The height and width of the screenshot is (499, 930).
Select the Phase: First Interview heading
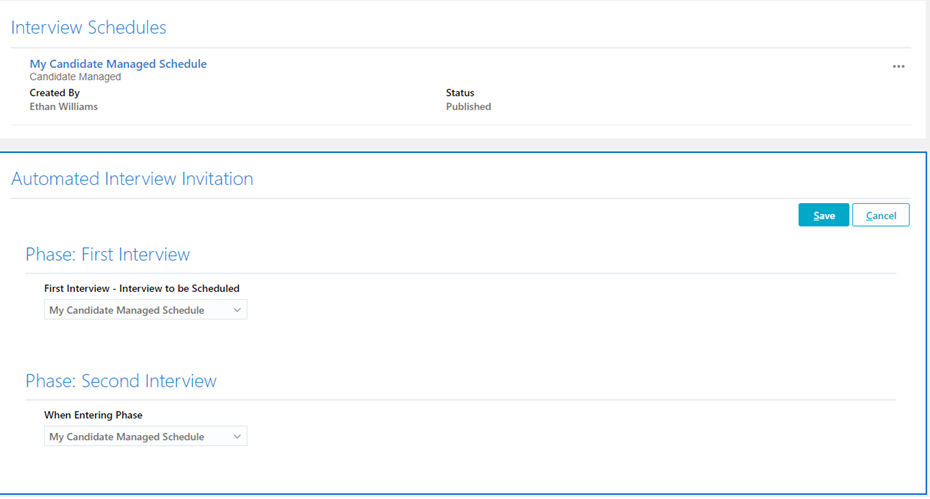[x=107, y=254]
